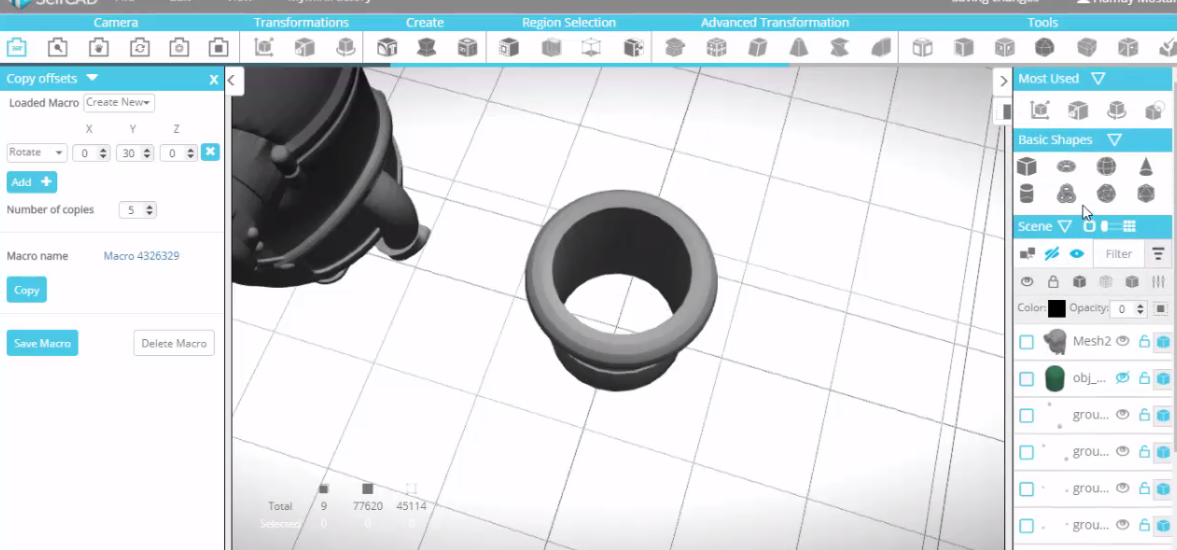This screenshot has height=550, width=1177.
Task: Click the Rotate icon in Most Used
Action: coord(1117,110)
